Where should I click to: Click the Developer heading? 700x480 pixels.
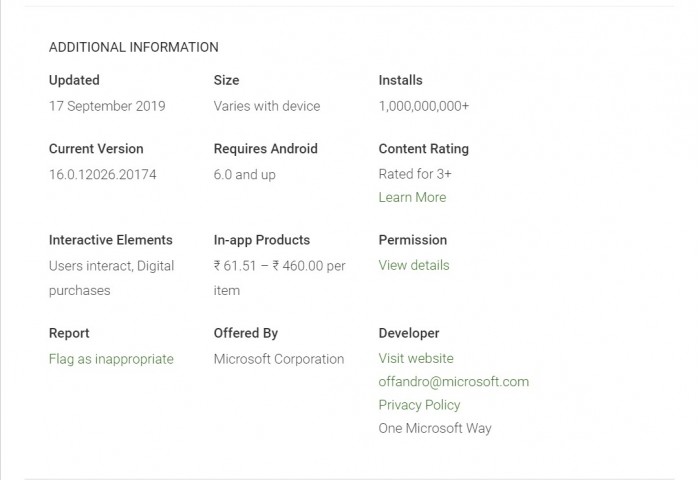409,333
